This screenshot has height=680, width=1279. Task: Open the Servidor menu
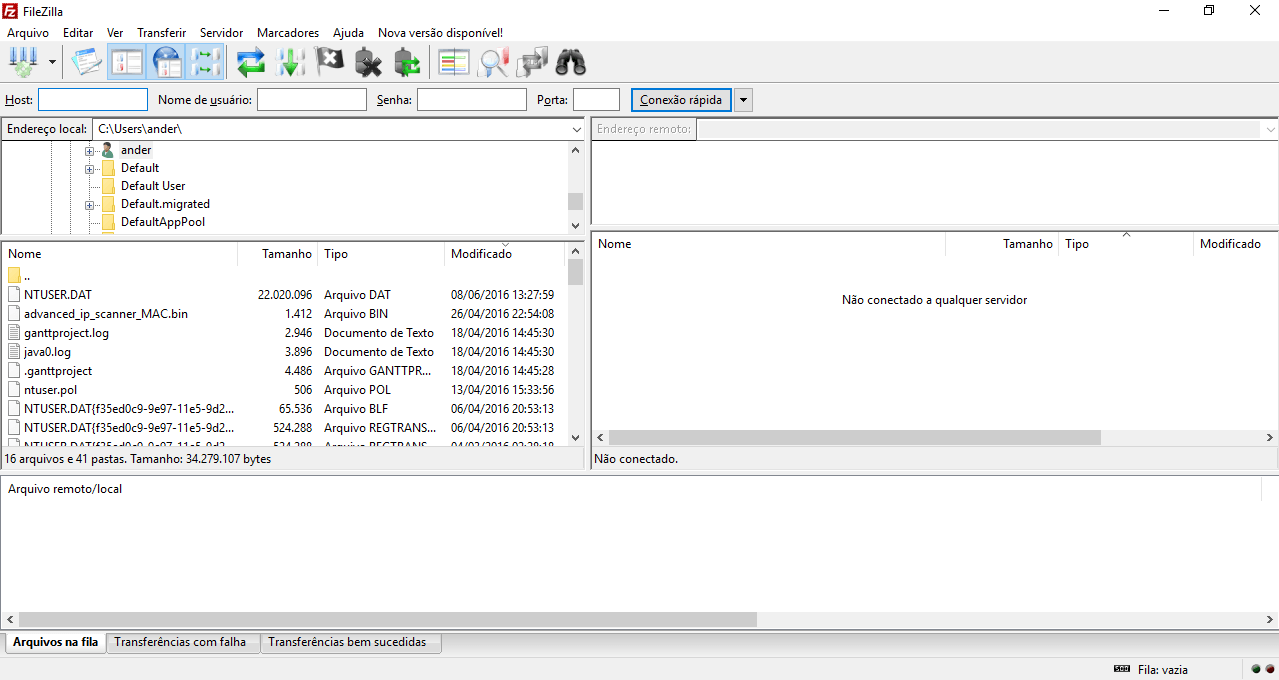pyautogui.click(x=221, y=33)
